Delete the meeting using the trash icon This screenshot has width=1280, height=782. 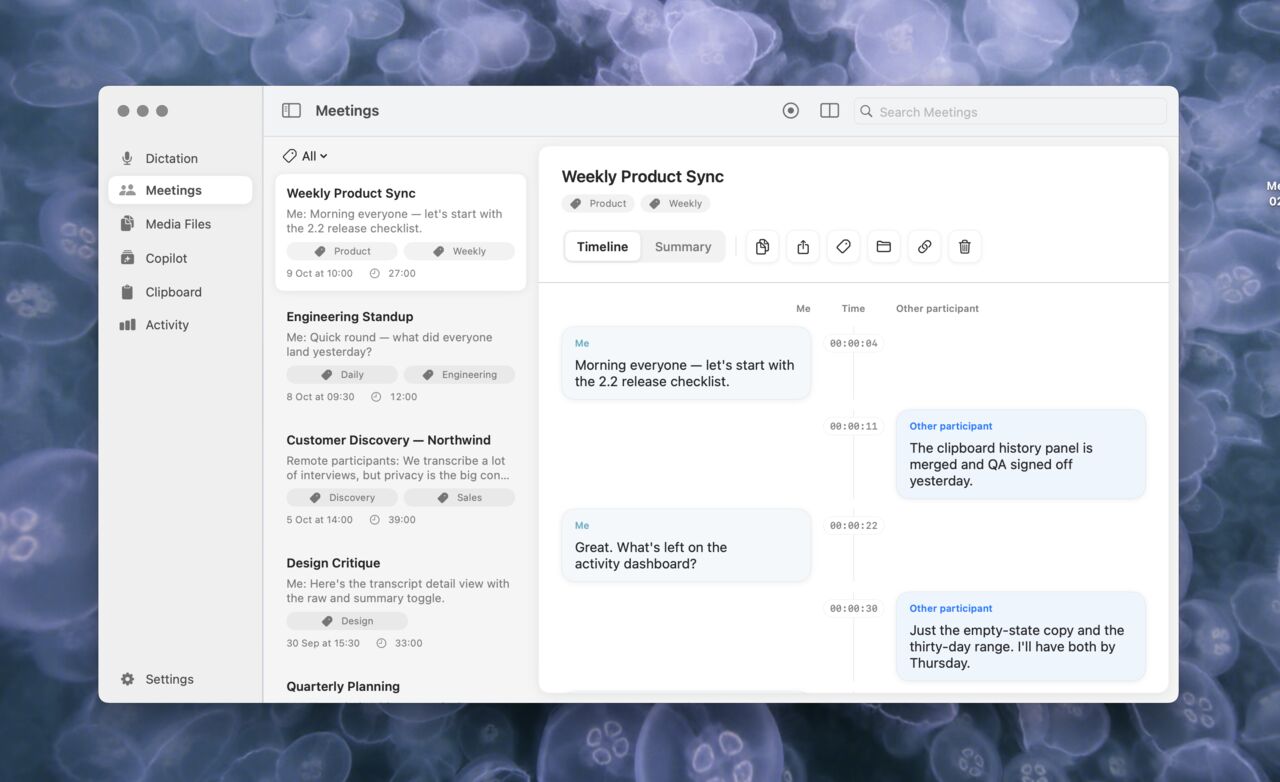click(x=965, y=247)
